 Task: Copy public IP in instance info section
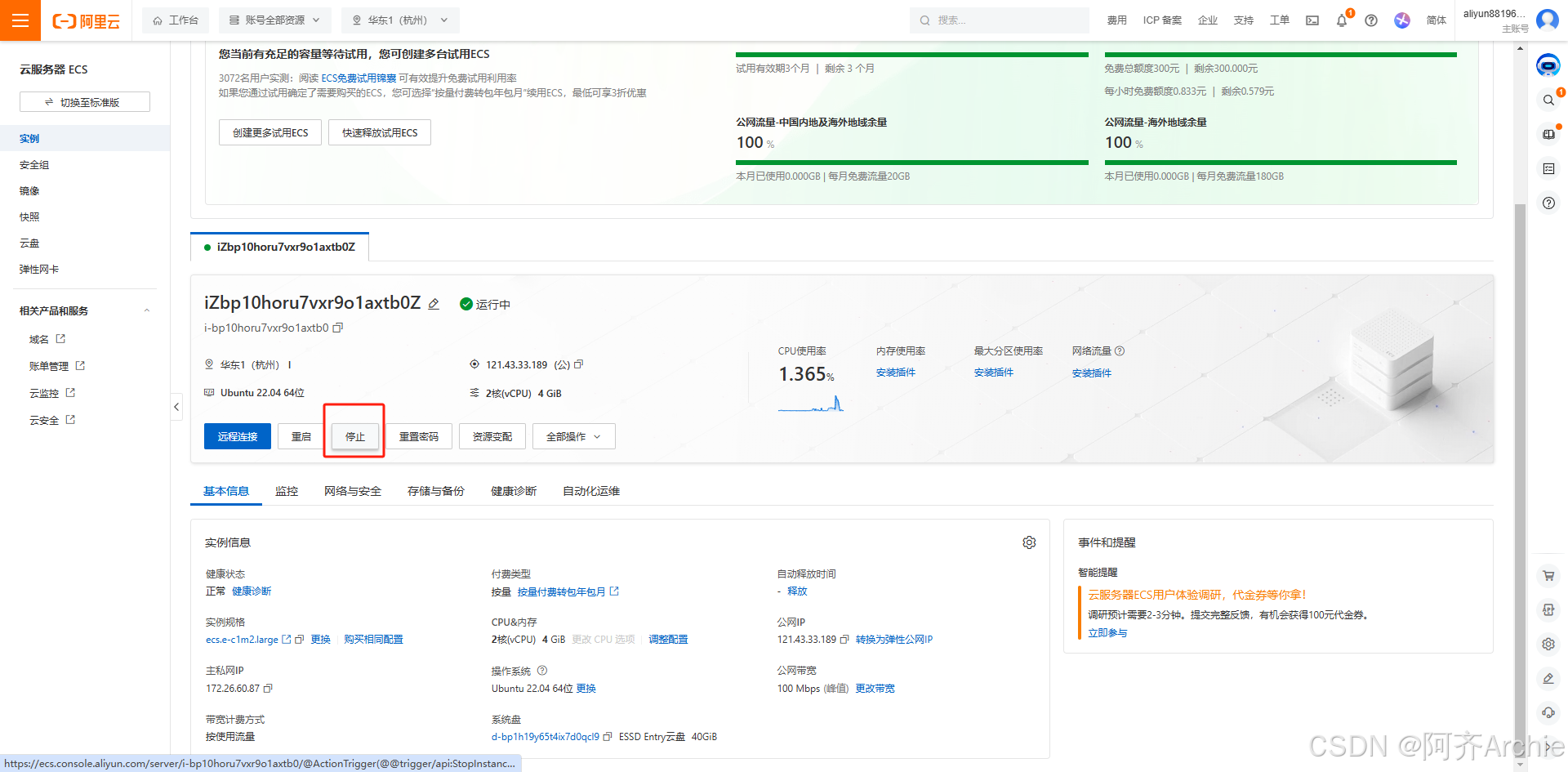tap(844, 640)
